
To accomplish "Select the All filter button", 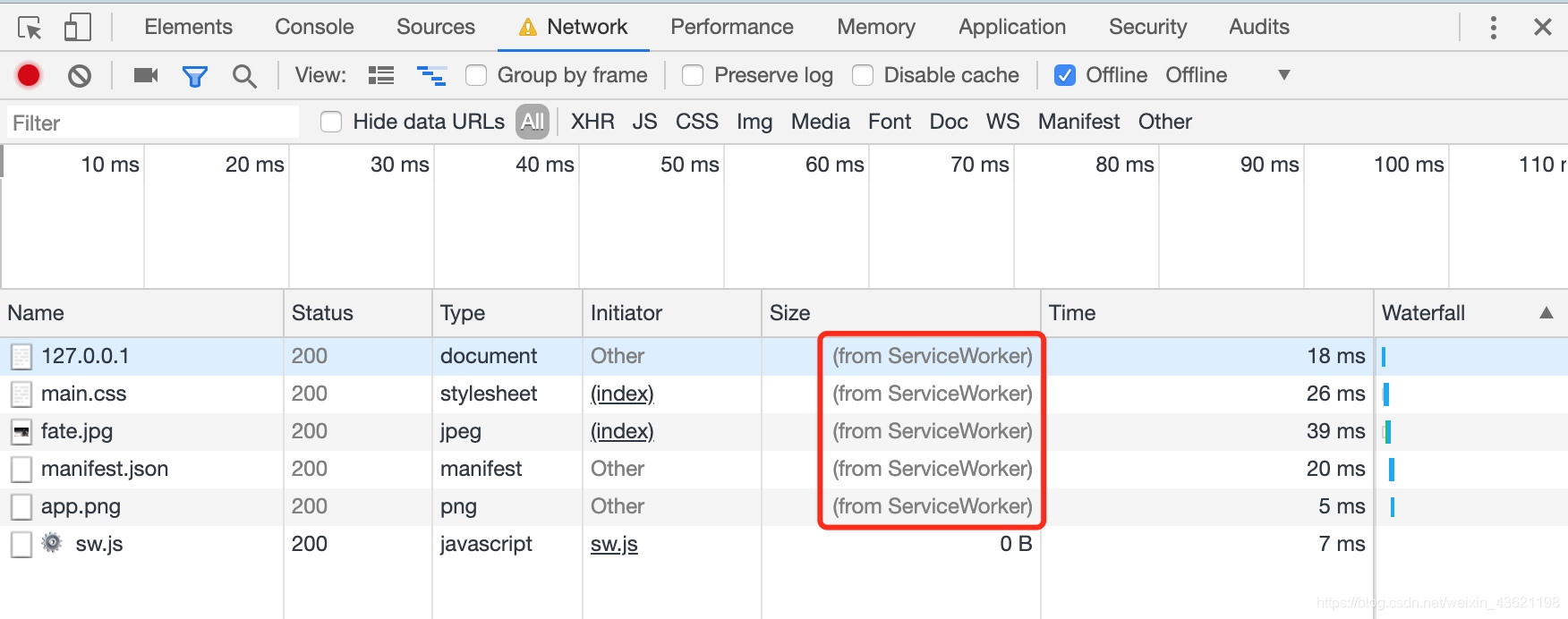I will pos(533,122).
